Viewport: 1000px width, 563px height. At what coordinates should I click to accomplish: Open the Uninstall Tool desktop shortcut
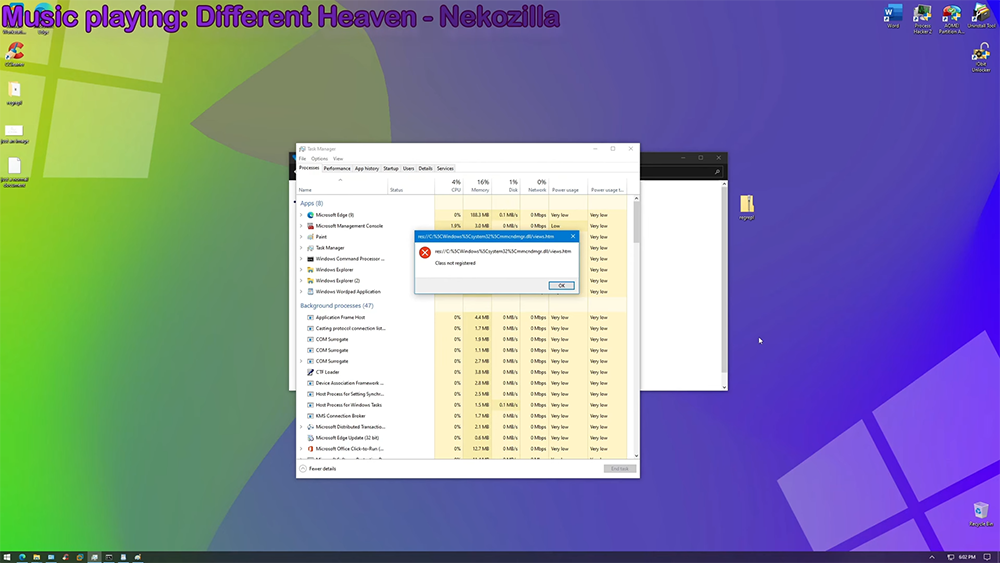coord(981,16)
